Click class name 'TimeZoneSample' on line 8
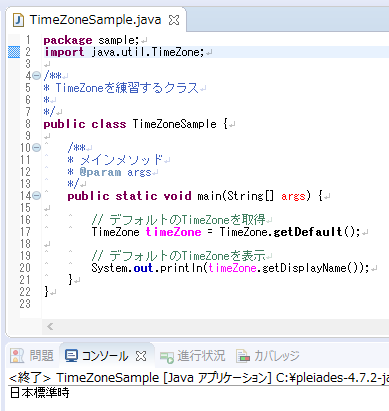Screen dimensions: 389x411 175,124
